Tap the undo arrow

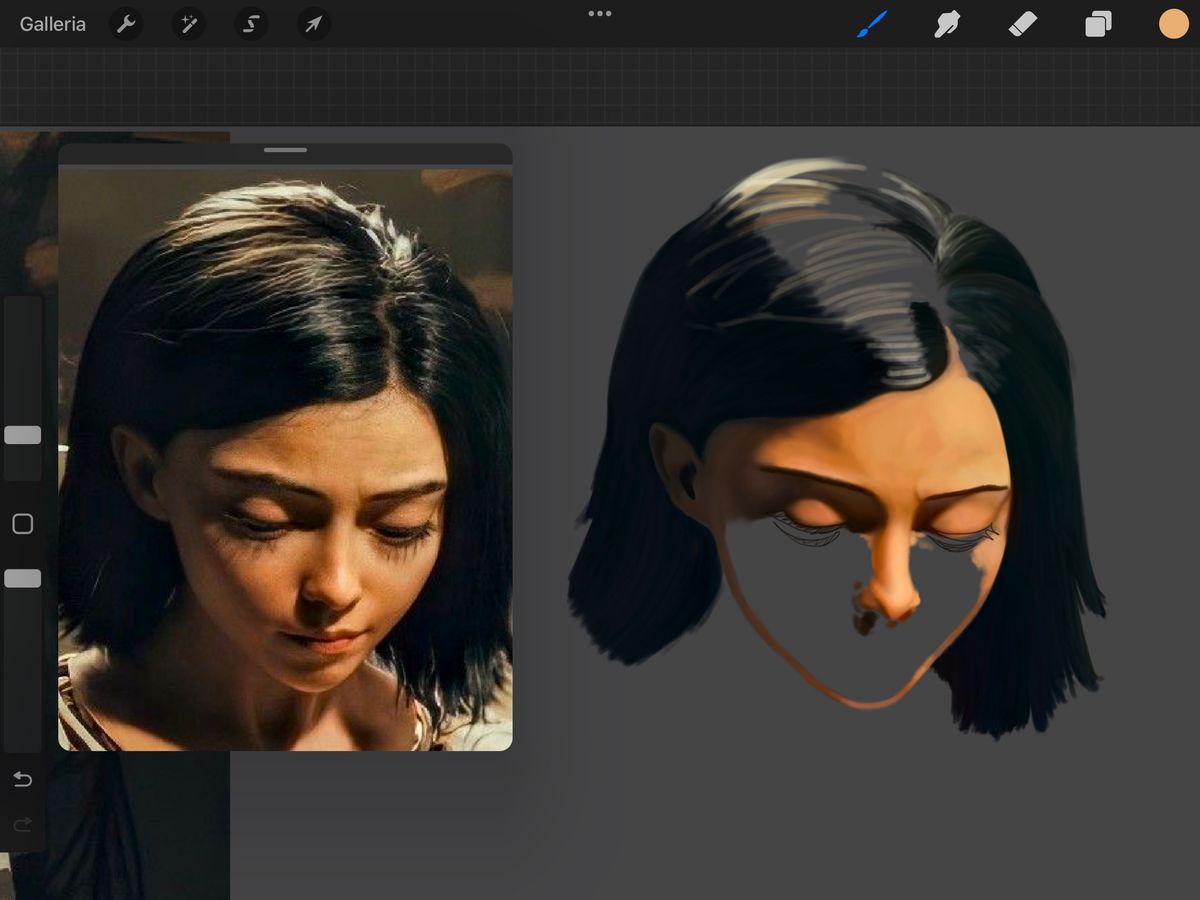click(22, 779)
